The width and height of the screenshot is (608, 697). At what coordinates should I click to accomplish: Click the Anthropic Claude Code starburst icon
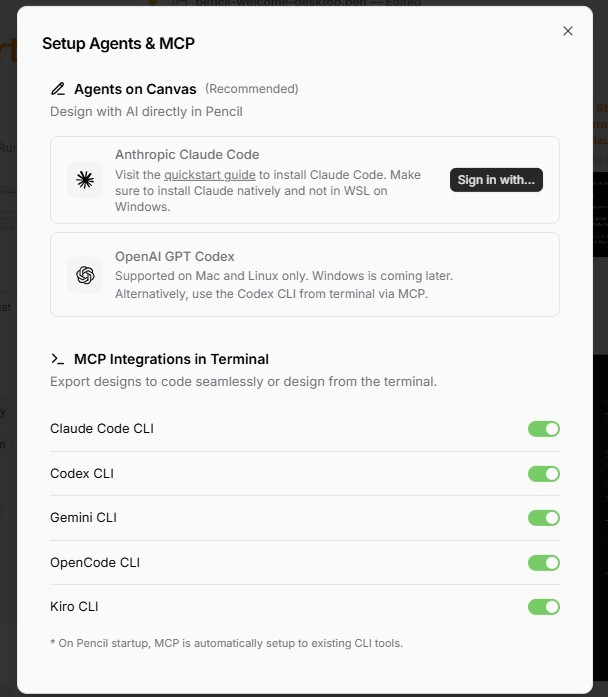(85, 180)
